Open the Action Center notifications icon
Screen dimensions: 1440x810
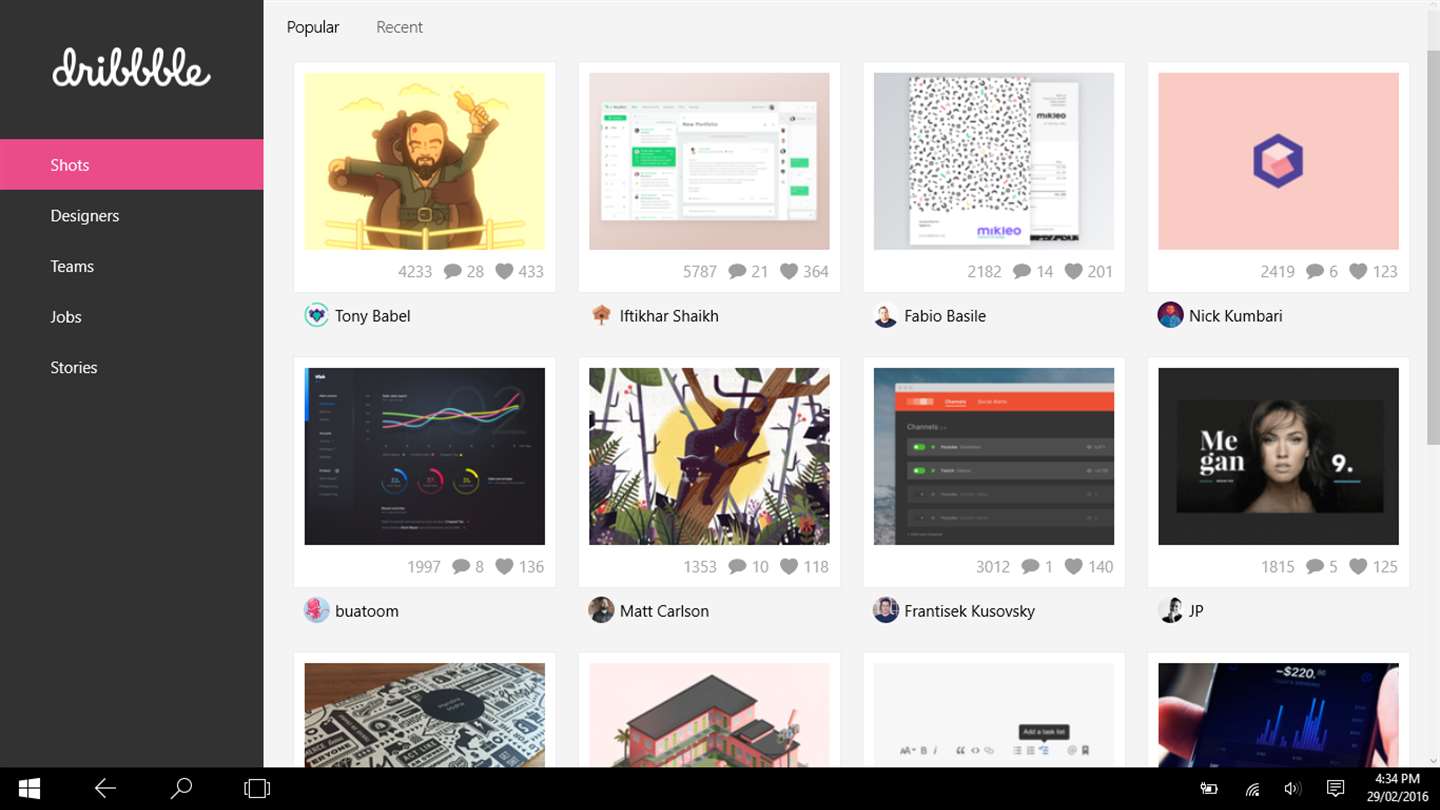pyautogui.click(x=1334, y=789)
